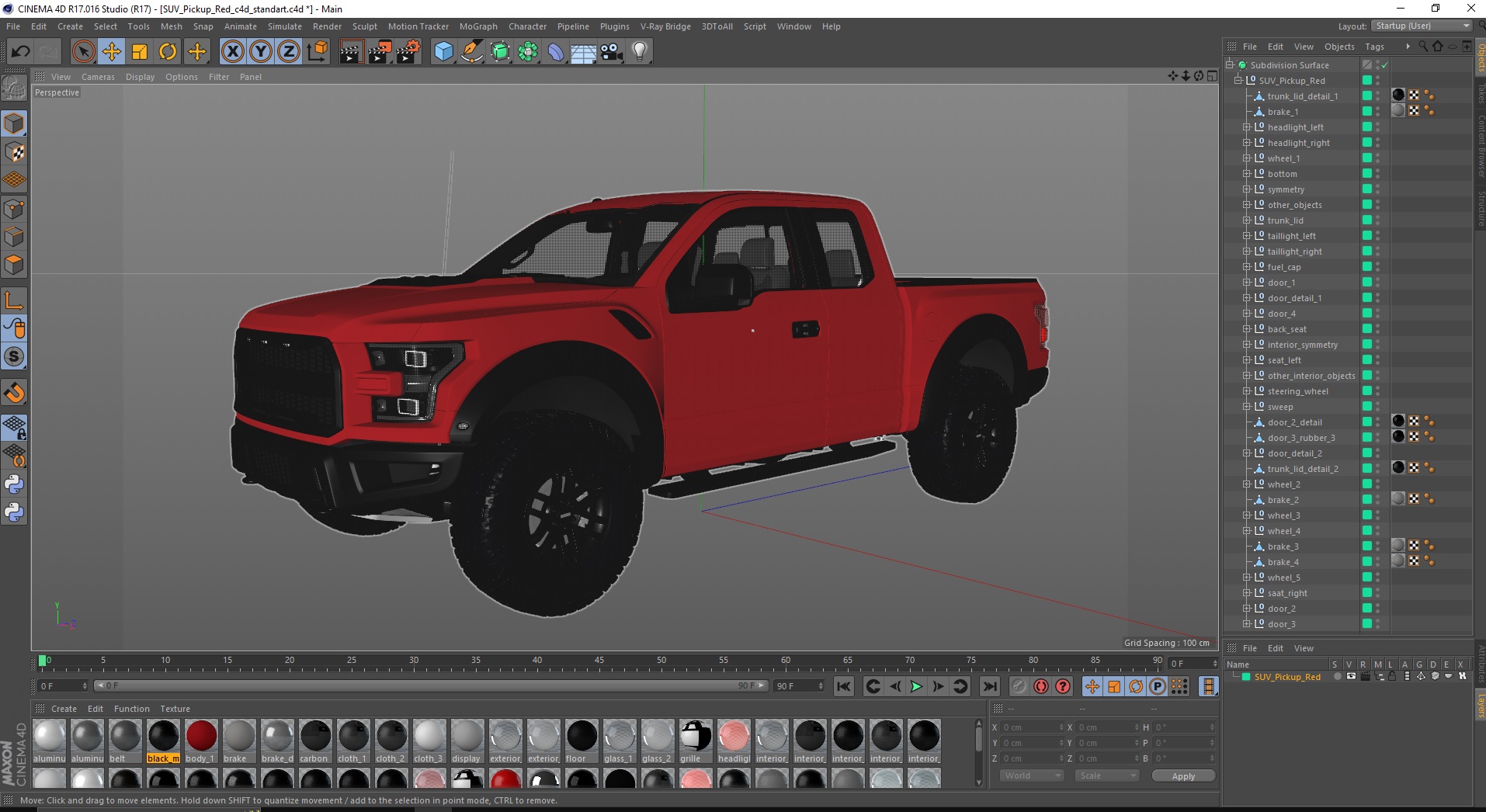Collapse the SUV_Pickup_Red group

pos(1238,81)
